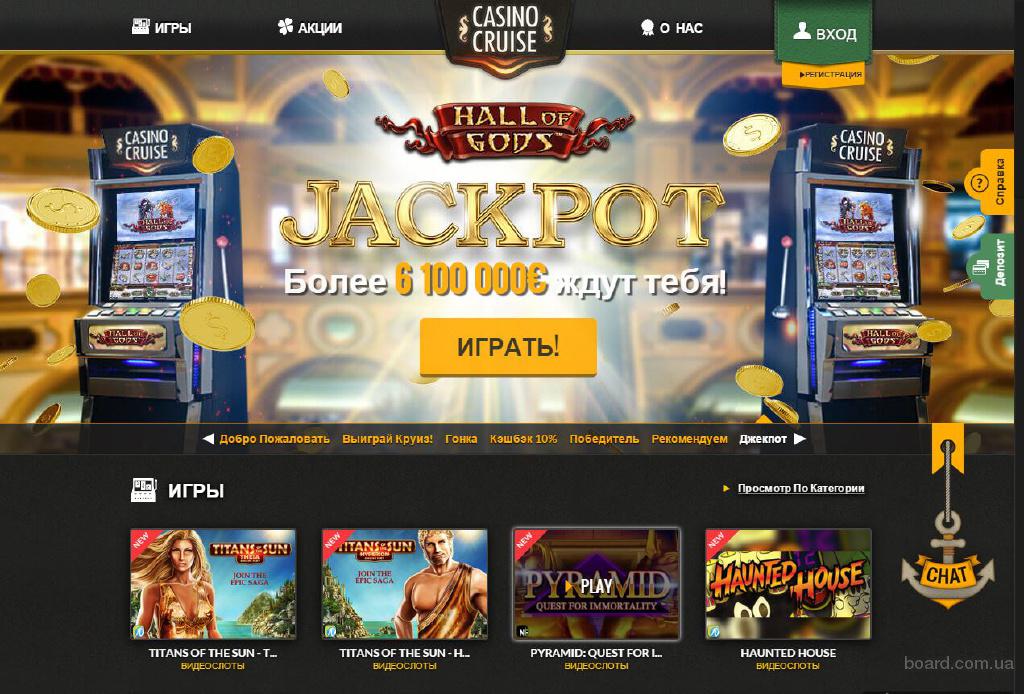The image size is (1024, 694).
Task: Open Titans of the Sun Theia thumbnail
Action: (x=213, y=584)
